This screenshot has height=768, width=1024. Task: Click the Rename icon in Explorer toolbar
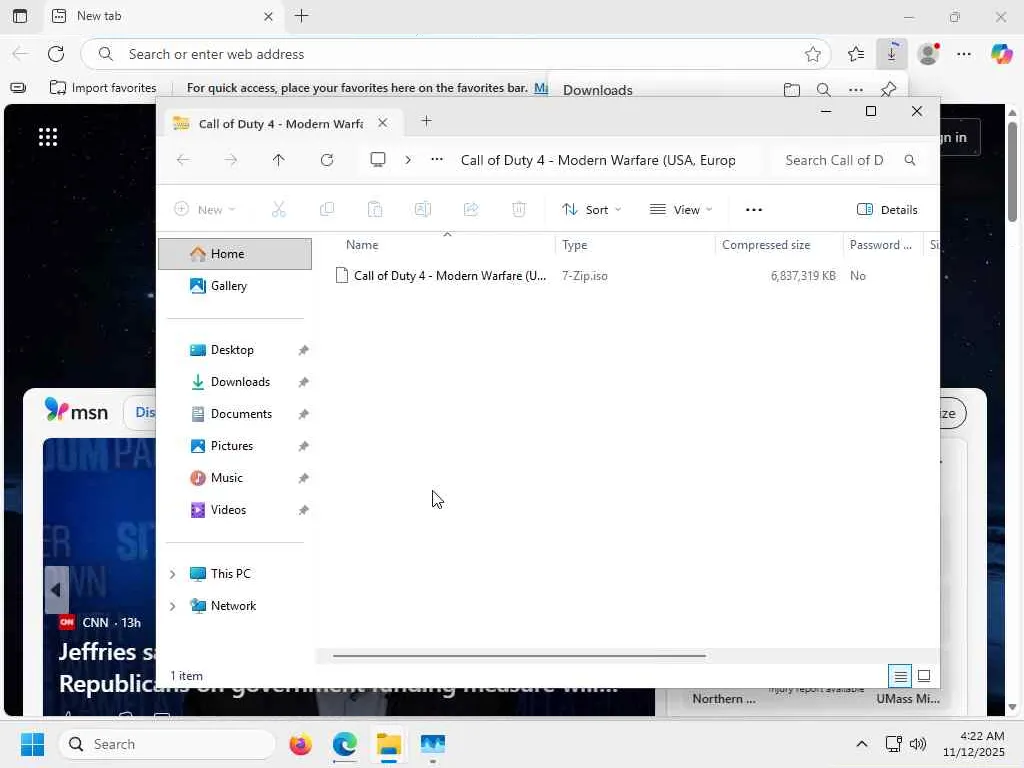[x=423, y=210]
